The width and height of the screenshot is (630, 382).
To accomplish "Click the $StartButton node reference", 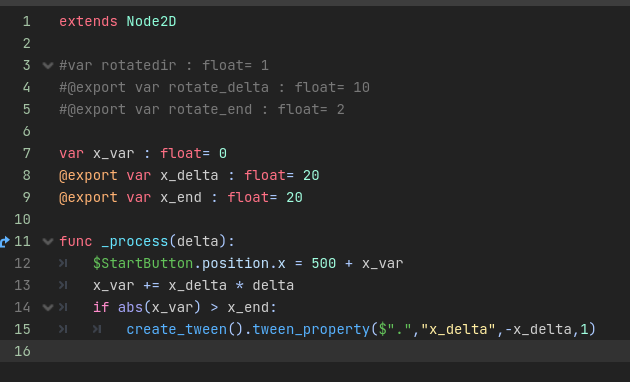I will (x=143, y=264).
